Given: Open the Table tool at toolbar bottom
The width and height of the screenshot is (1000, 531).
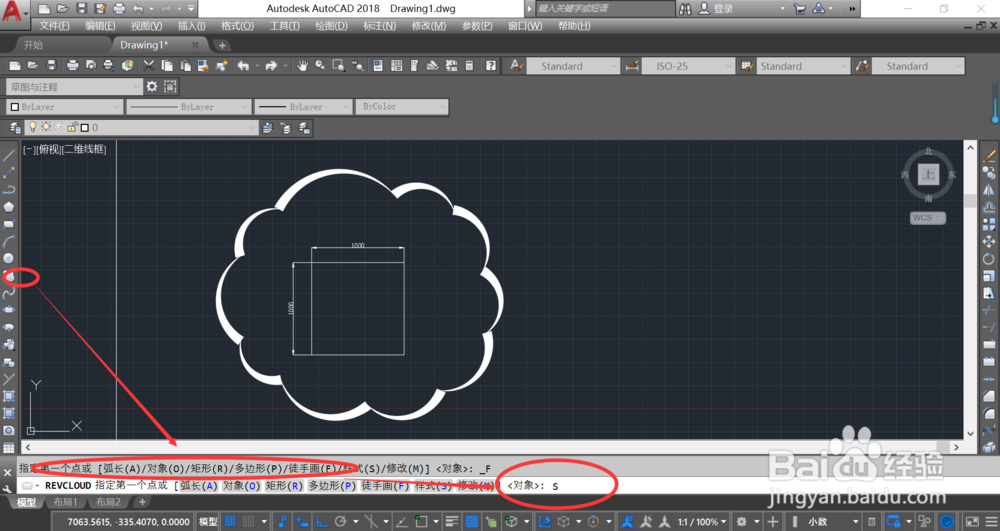Looking at the screenshot, I should (x=9, y=448).
